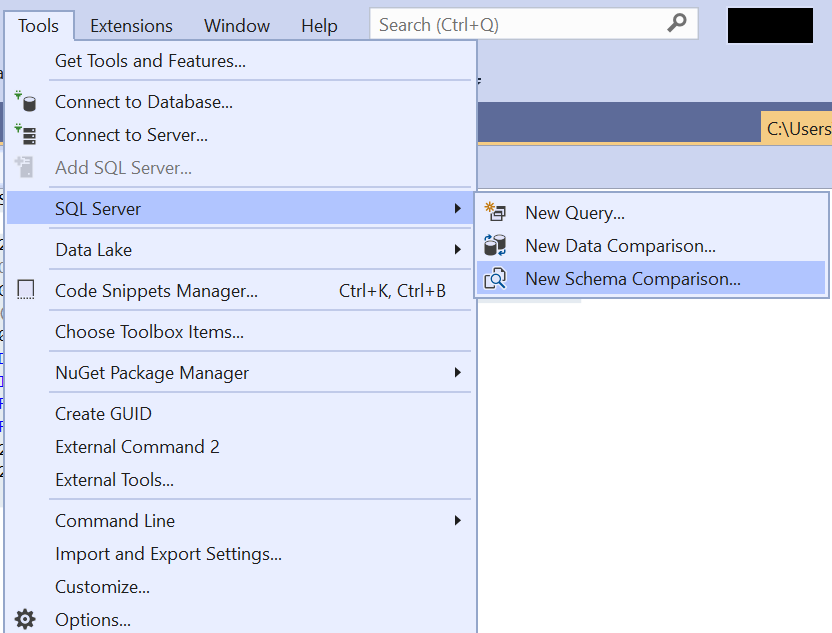Click the search magnifier icon
The width and height of the screenshot is (832, 633).
[x=679, y=23]
